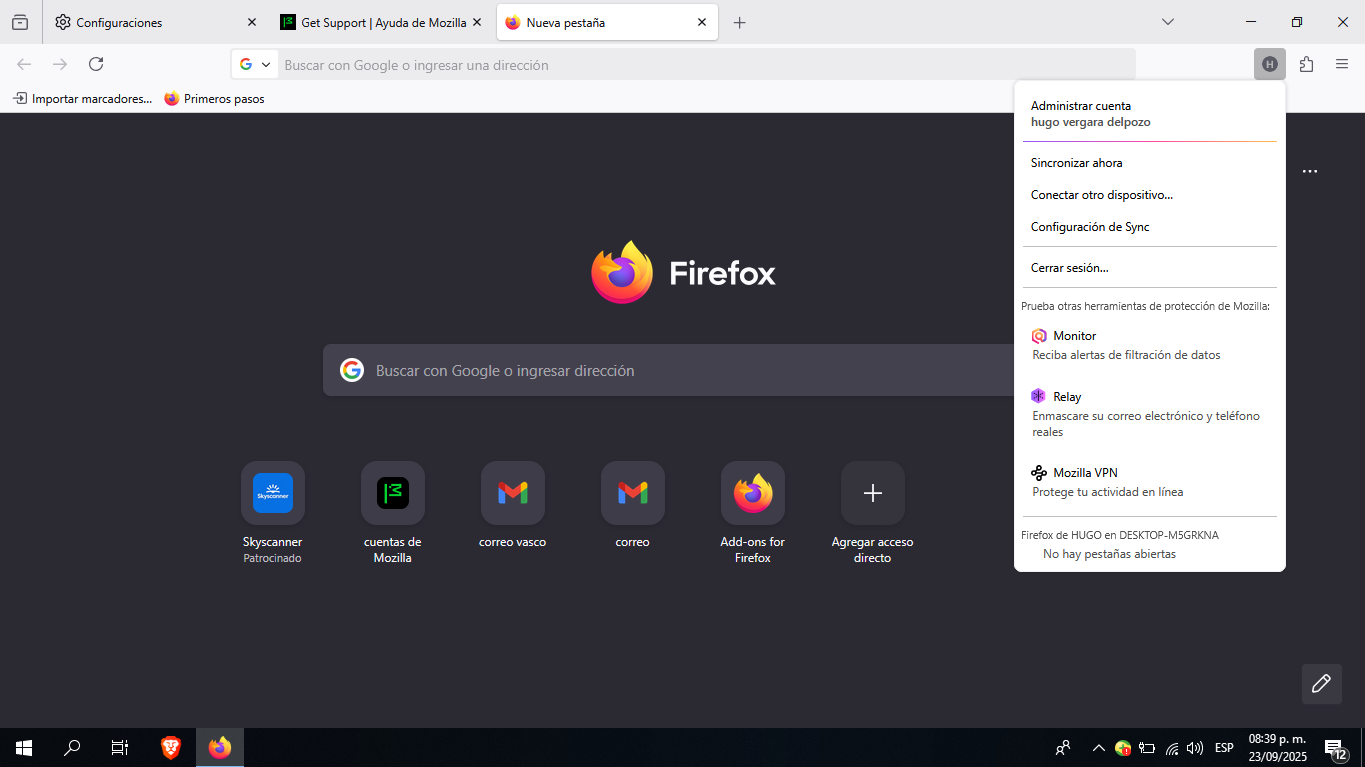Image resolution: width=1365 pixels, height=767 pixels.
Task: Click the No hay pestañas abiertas text
Action: [x=1109, y=554]
